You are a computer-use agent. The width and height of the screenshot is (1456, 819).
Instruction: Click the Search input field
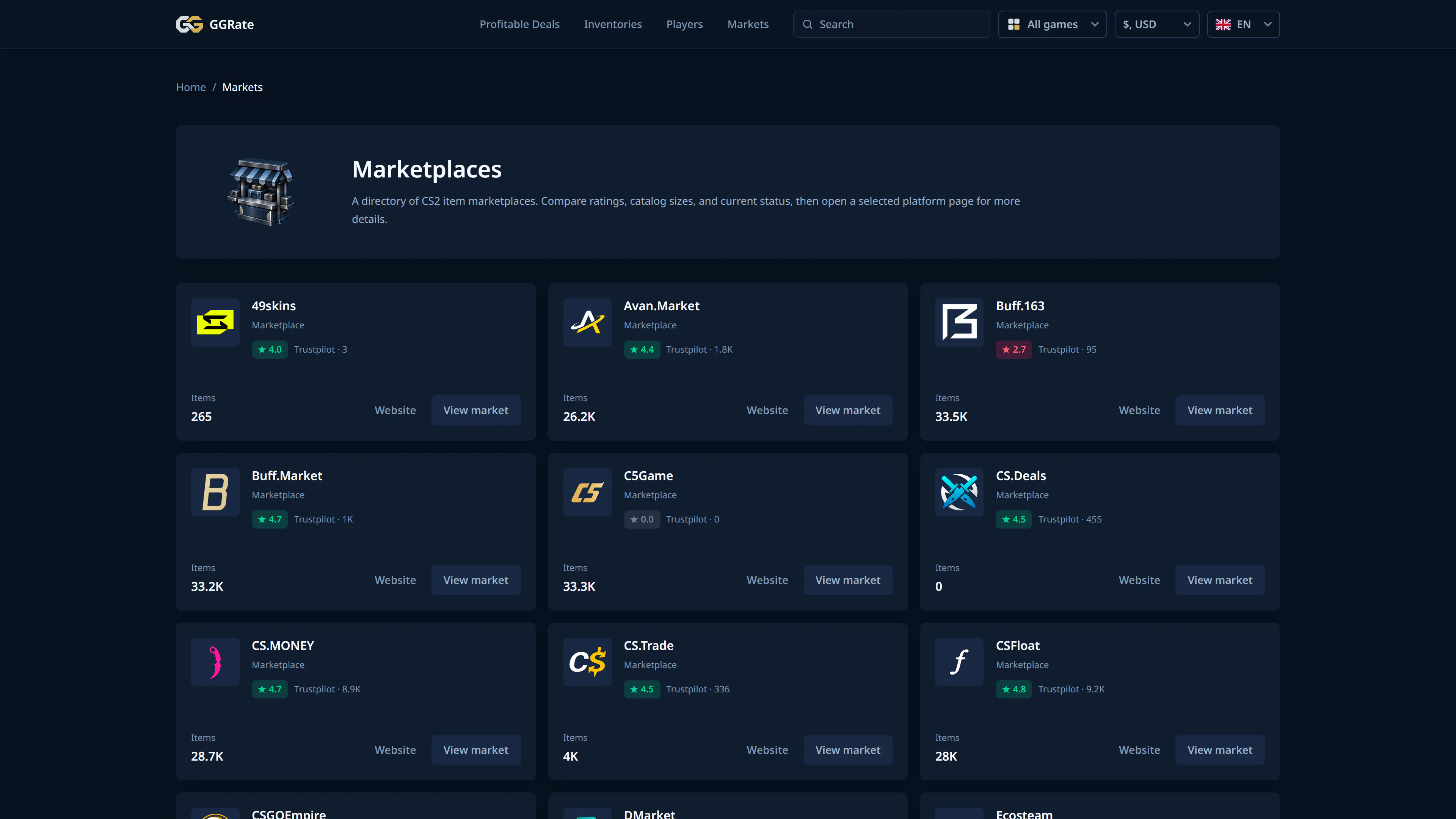(891, 24)
